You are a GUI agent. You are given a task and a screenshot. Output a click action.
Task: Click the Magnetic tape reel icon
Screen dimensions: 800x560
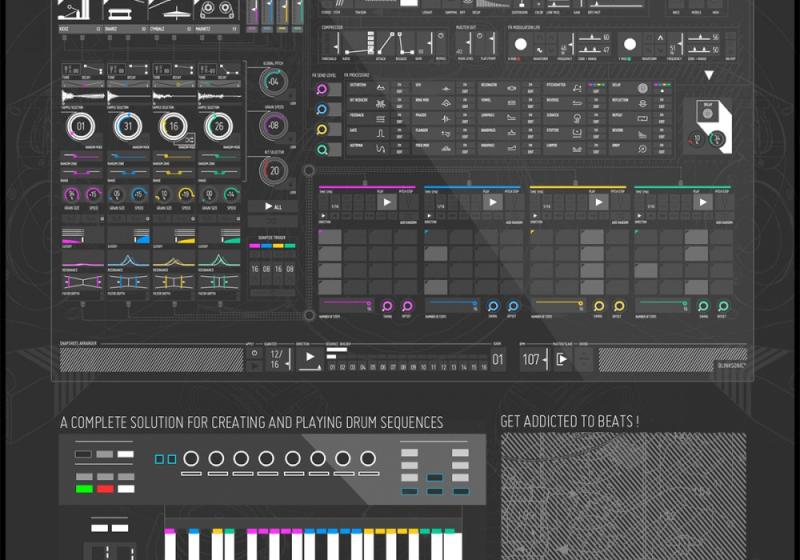click(x=218, y=10)
